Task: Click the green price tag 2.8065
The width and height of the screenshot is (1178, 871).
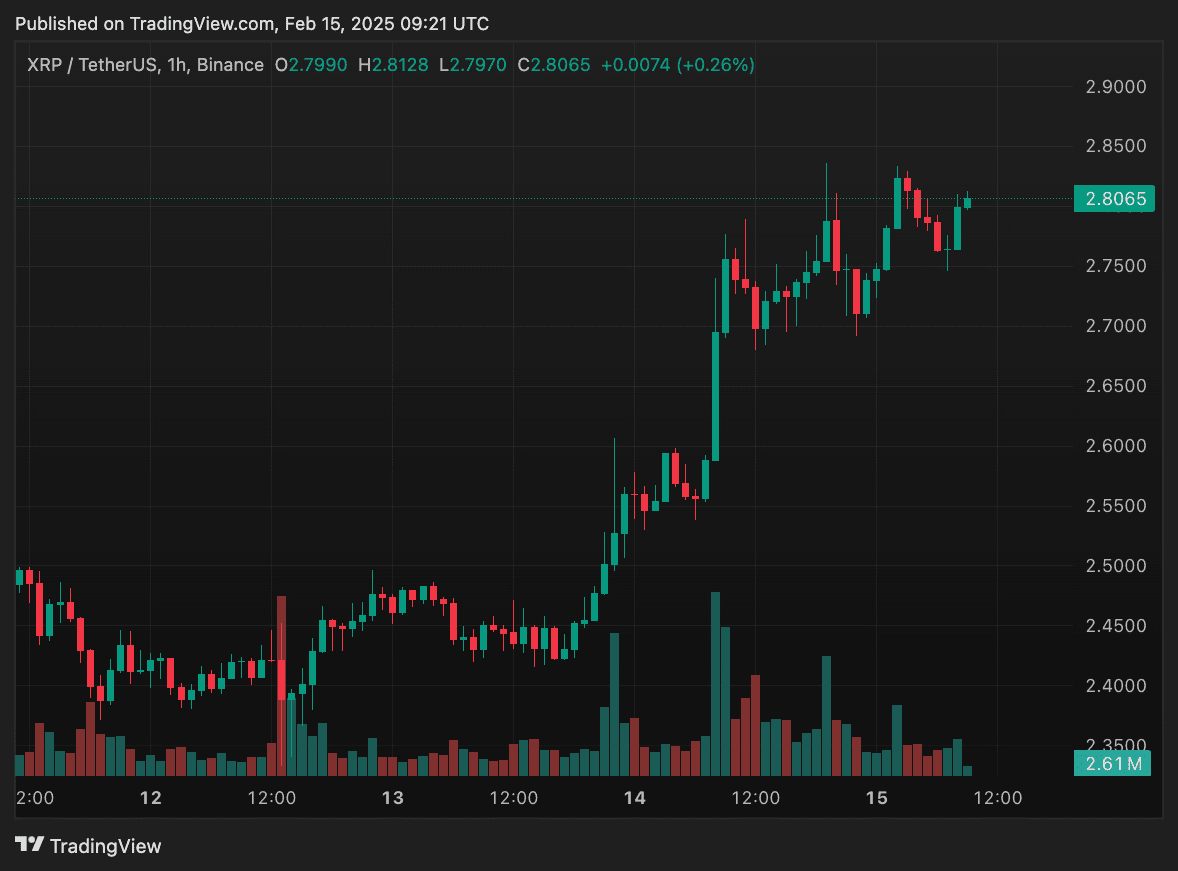Action: 1113,199
